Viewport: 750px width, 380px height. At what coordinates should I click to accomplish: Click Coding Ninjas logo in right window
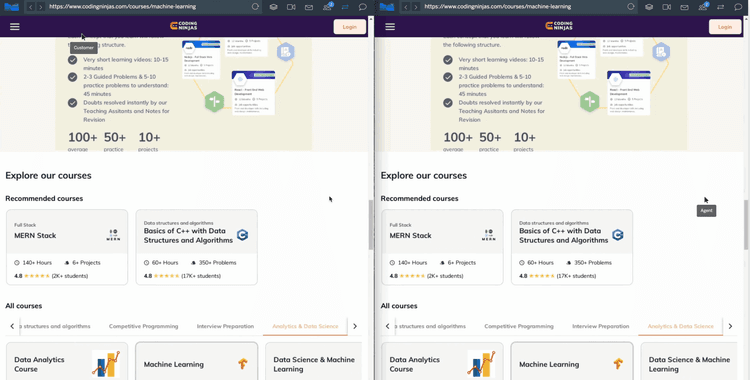(x=559, y=26)
